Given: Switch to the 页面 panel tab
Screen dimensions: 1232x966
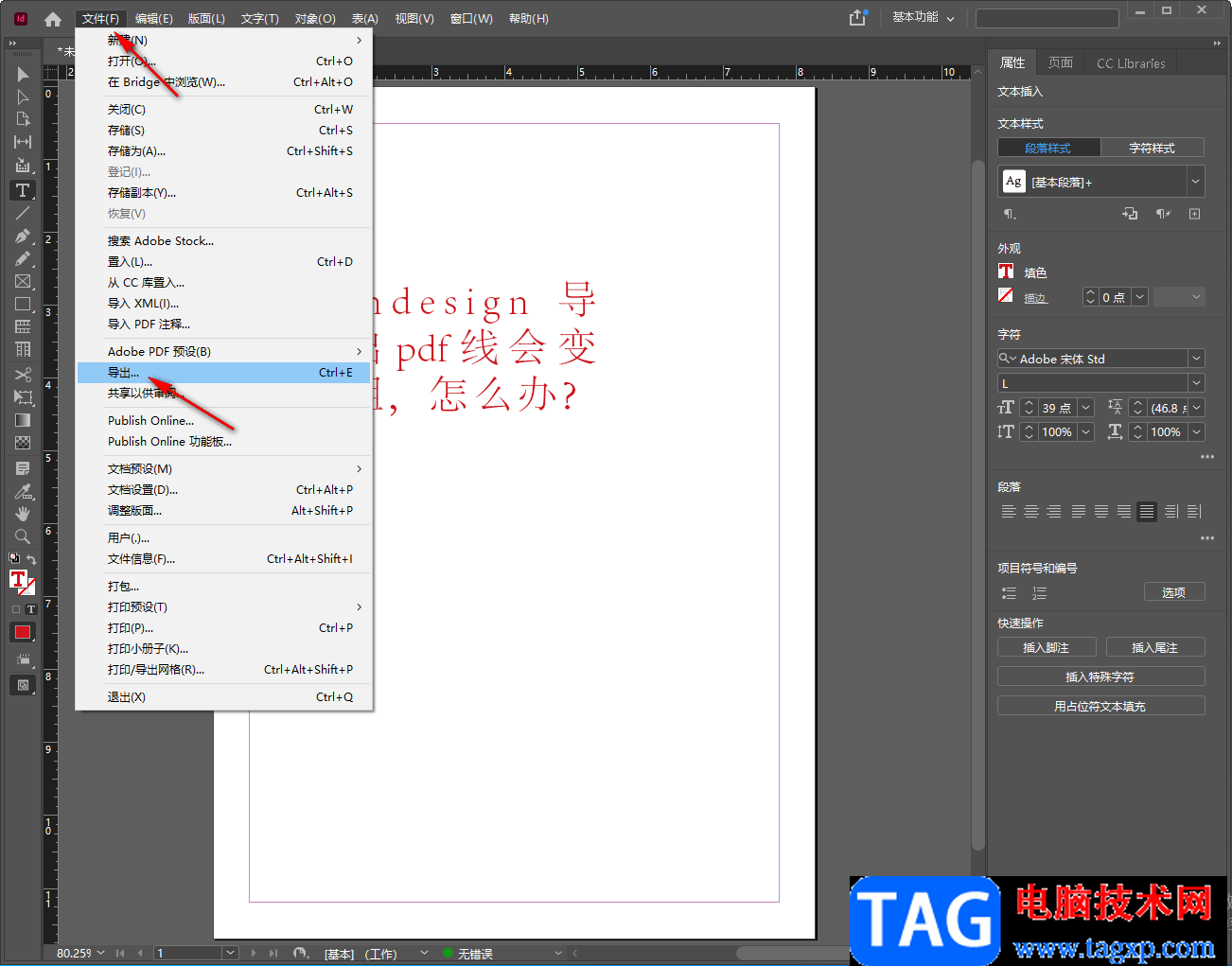Looking at the screenshot, I should 1061,62.
